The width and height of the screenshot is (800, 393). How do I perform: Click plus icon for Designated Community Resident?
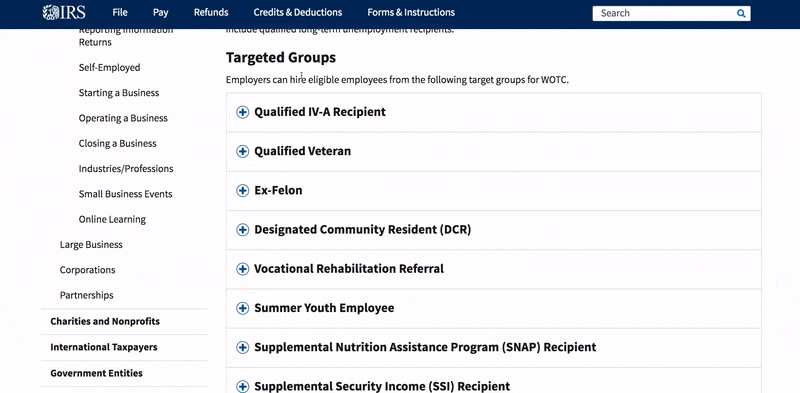[242, 230]
